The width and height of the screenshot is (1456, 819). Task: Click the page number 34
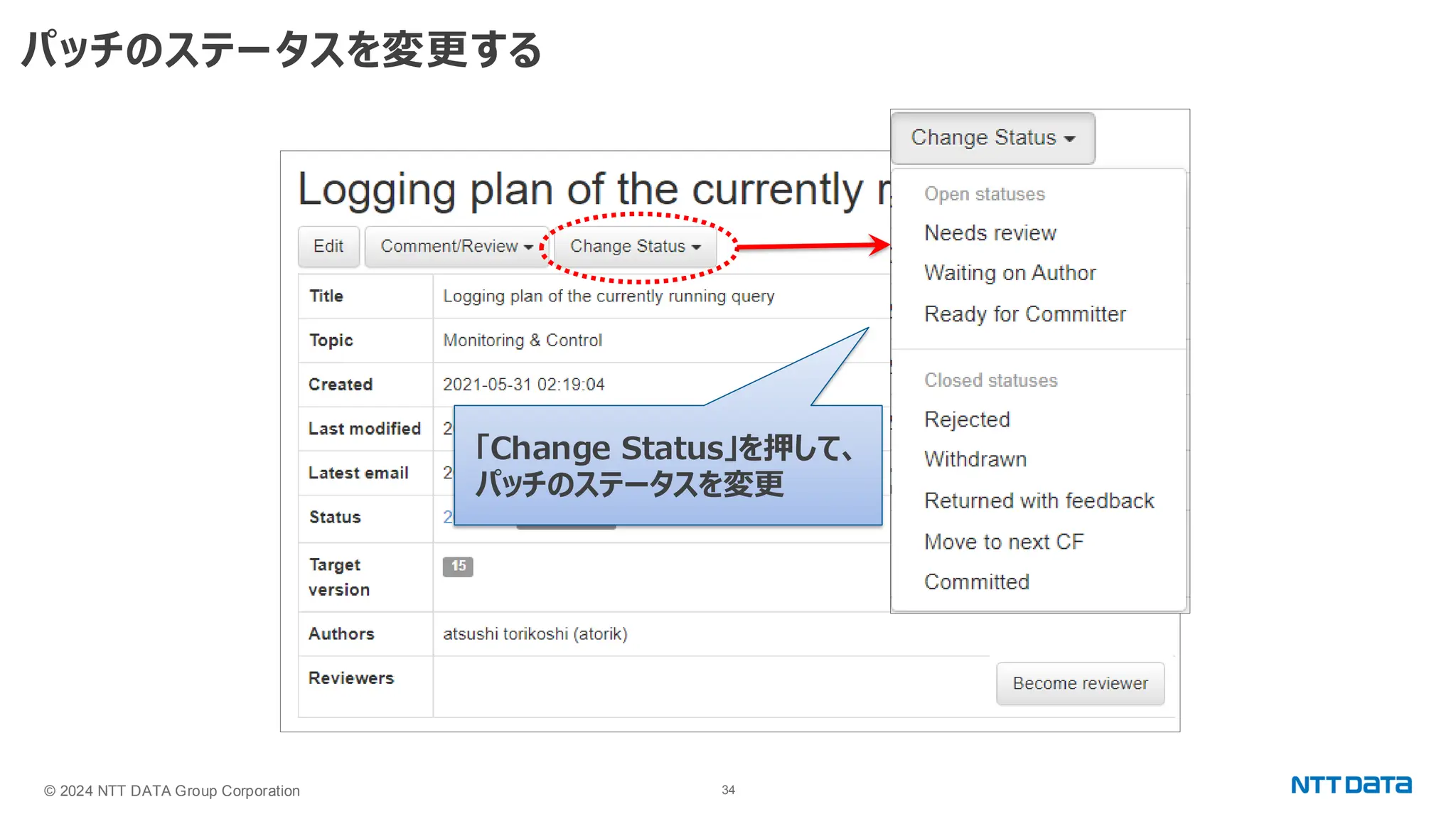click(x=728, y=790)
